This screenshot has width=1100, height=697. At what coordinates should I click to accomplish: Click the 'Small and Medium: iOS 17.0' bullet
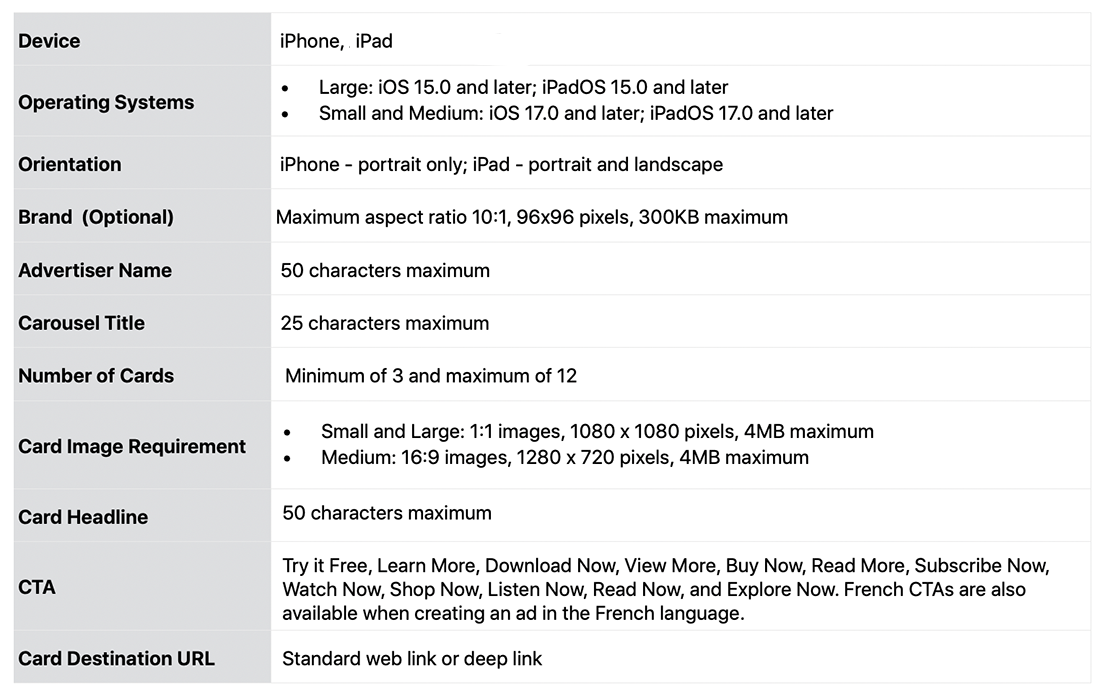[x=575, y=113]
